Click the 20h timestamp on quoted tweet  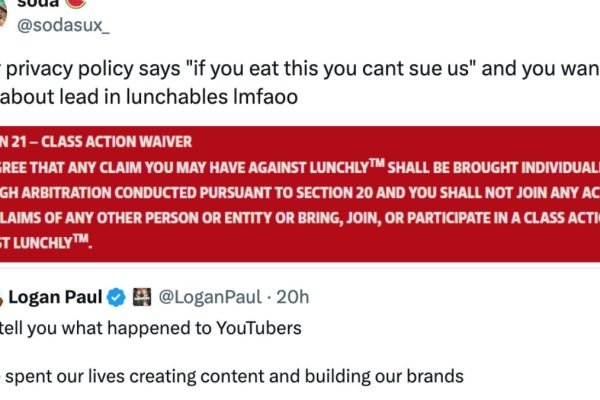[291, 297]
